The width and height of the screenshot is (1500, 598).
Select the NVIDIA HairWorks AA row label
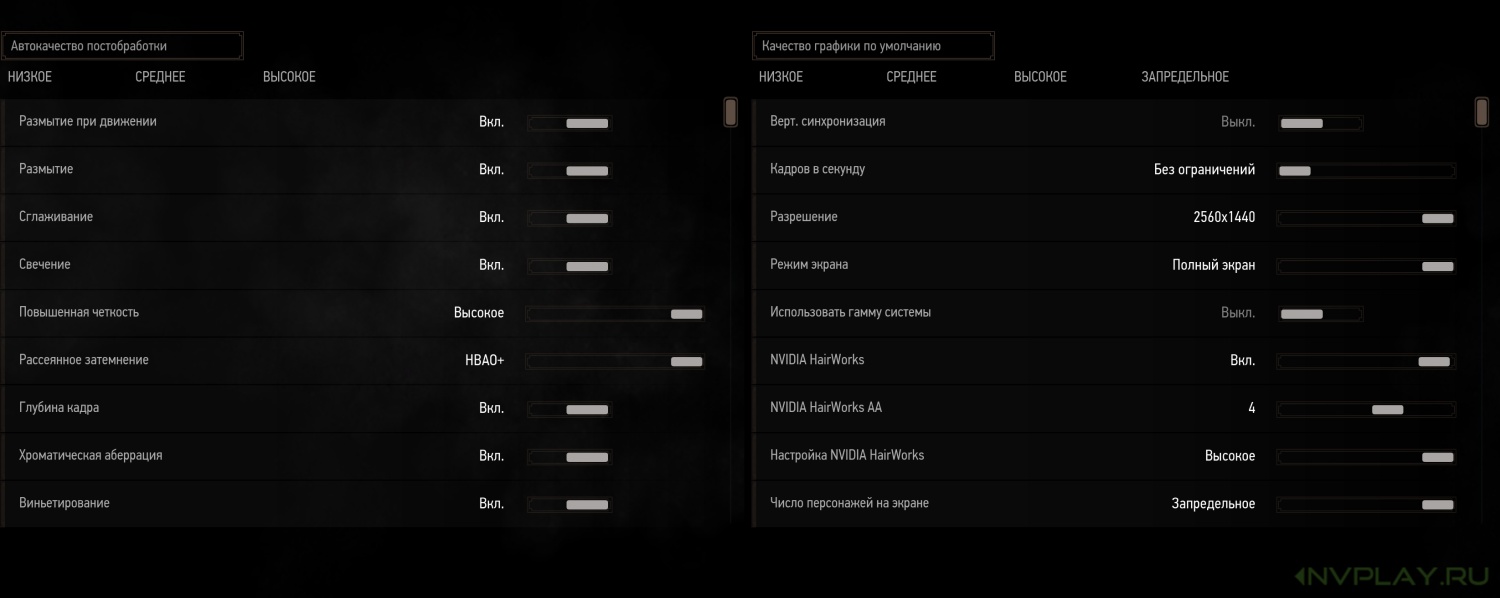pos(826,408)
